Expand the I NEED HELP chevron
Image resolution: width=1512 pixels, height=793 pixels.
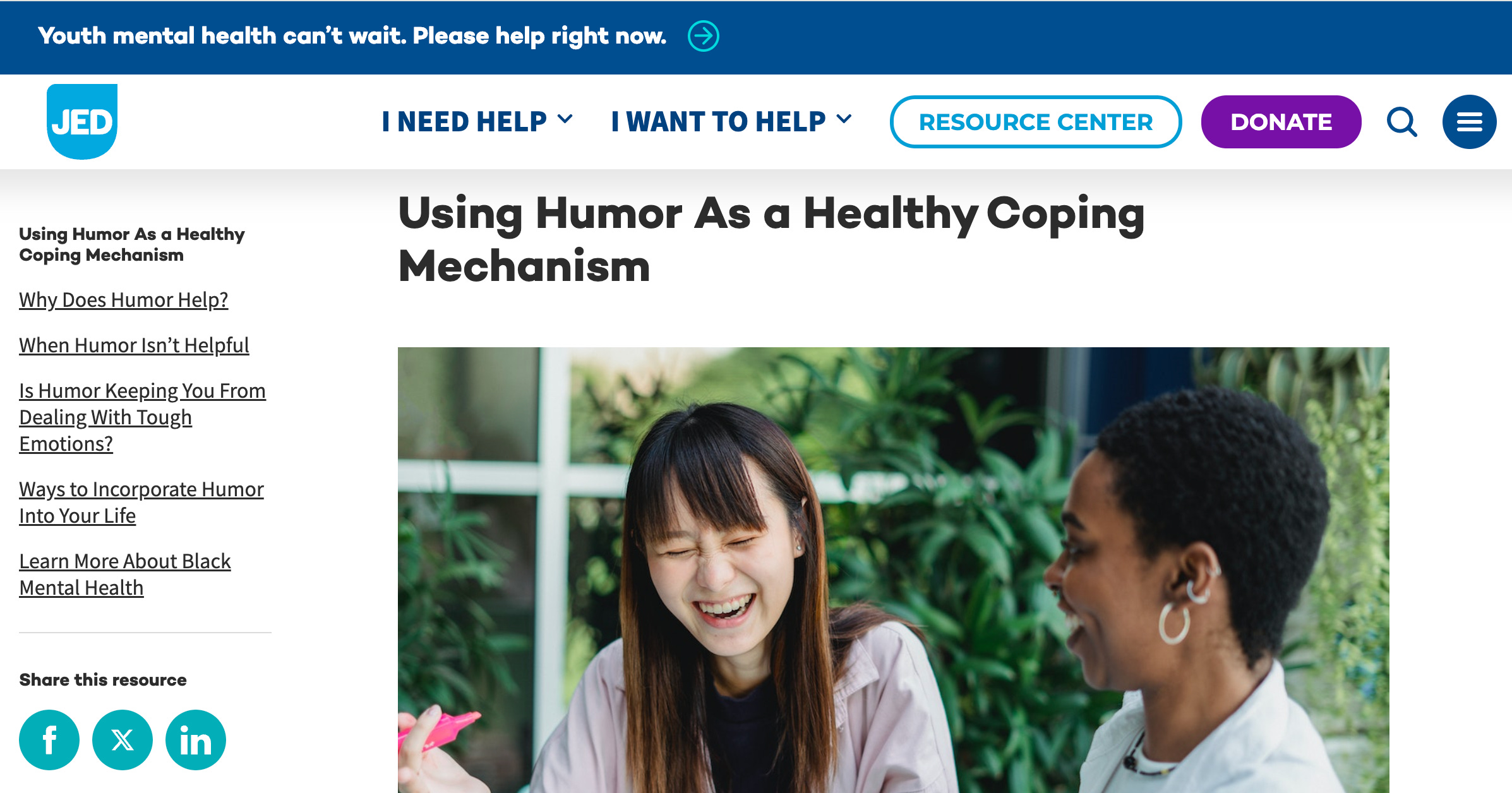coord(565,119)
